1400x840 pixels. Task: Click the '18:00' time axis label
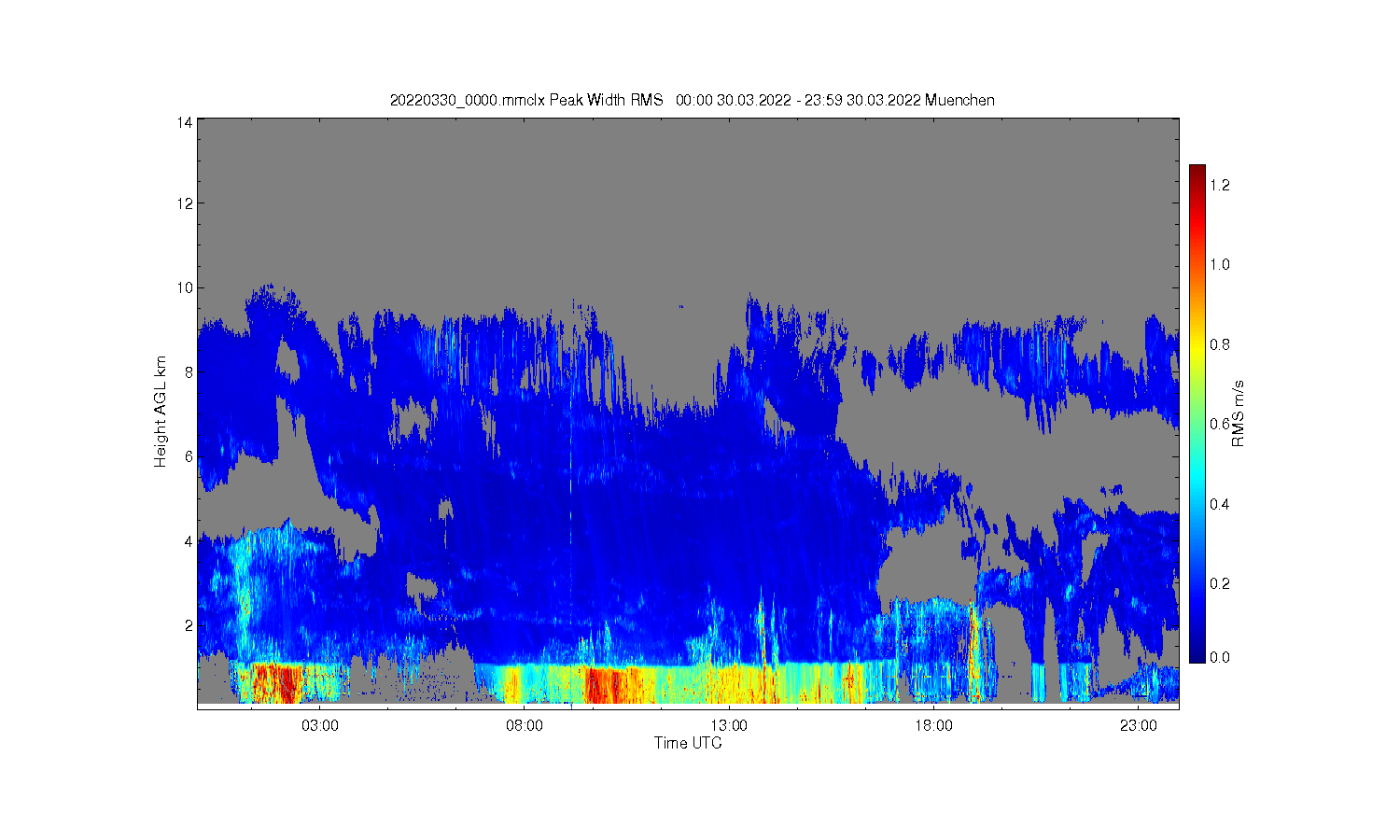click(x=933, y=726)
